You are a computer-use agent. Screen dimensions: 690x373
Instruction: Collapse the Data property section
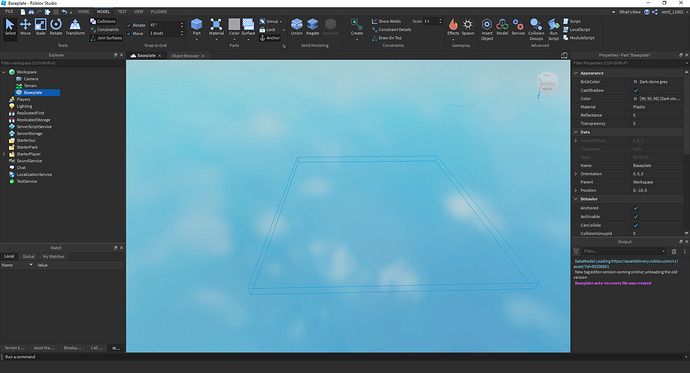576,132
